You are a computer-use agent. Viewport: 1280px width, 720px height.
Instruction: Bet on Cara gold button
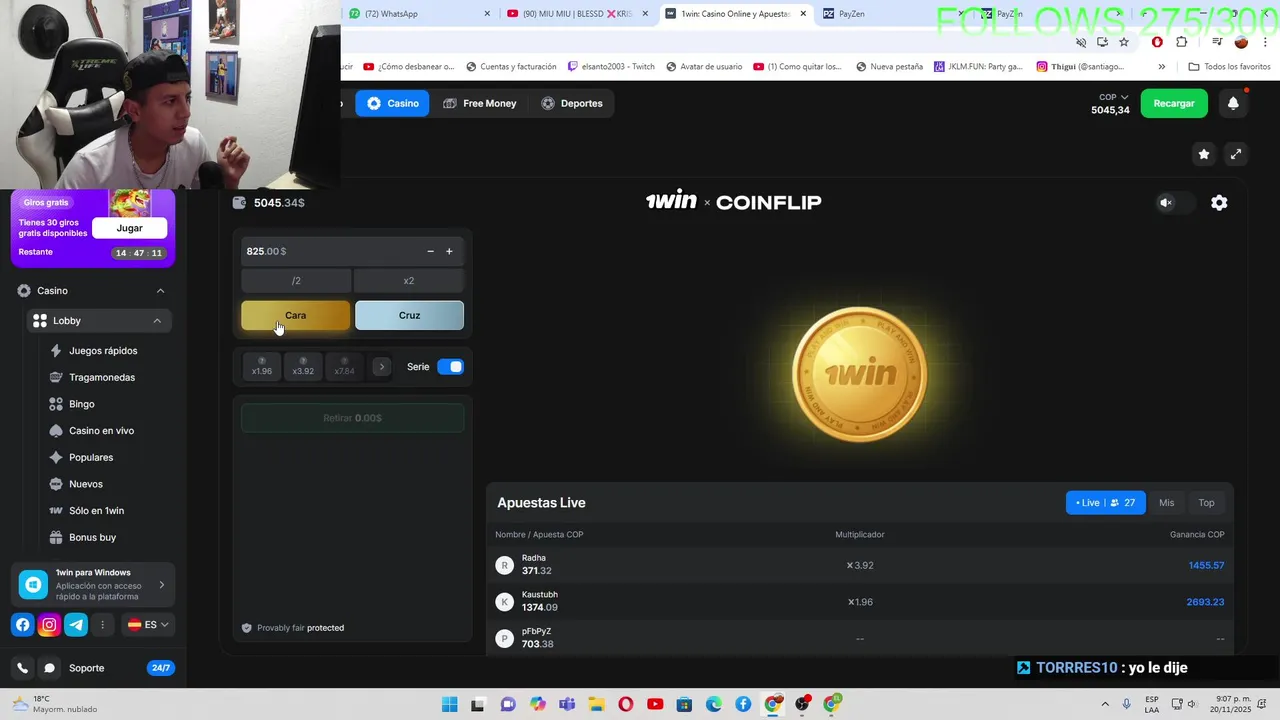(x=296, y=315)
